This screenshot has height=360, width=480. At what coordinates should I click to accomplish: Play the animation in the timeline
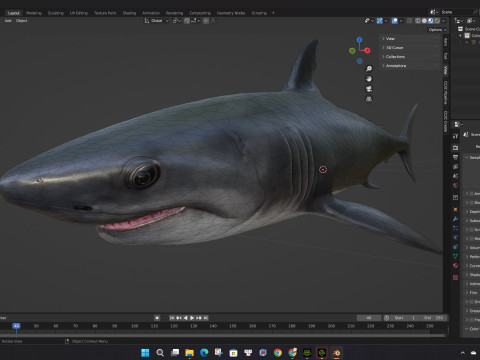[192, 318]
